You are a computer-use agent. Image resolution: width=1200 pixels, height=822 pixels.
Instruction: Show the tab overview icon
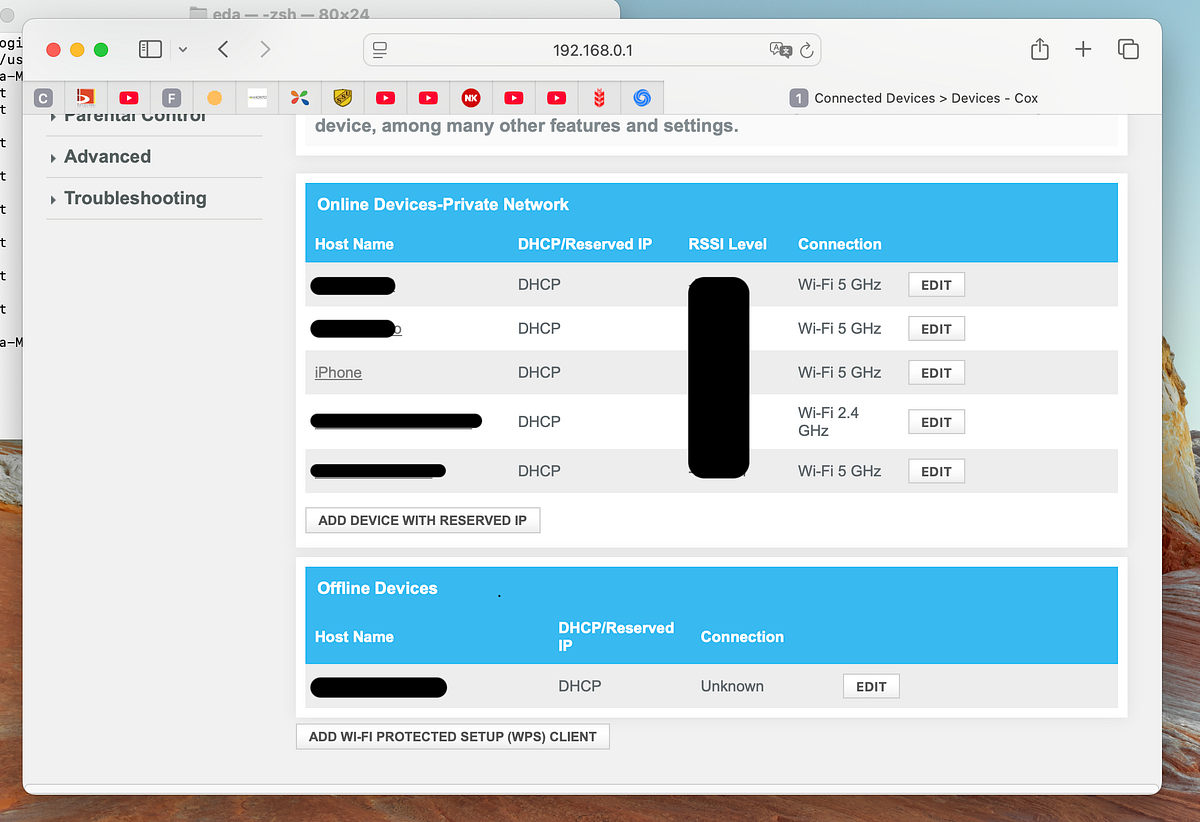click(x=1128, y=49)
